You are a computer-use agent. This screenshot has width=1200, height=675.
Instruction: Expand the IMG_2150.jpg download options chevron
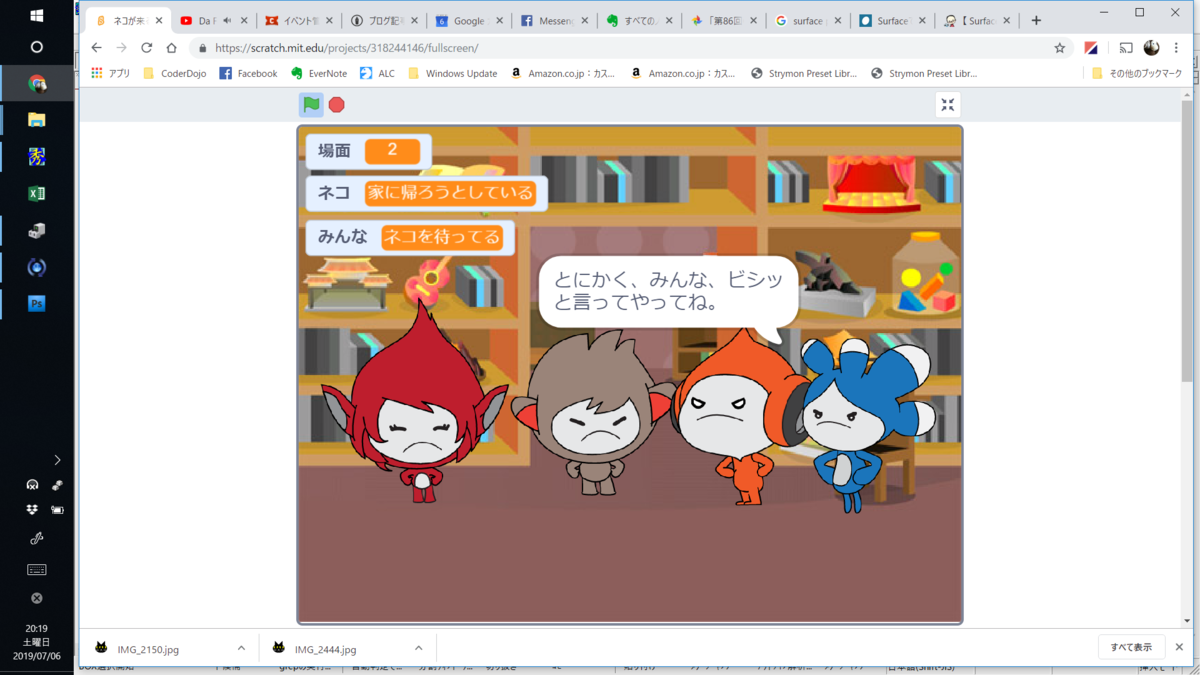tap(240, 648)
